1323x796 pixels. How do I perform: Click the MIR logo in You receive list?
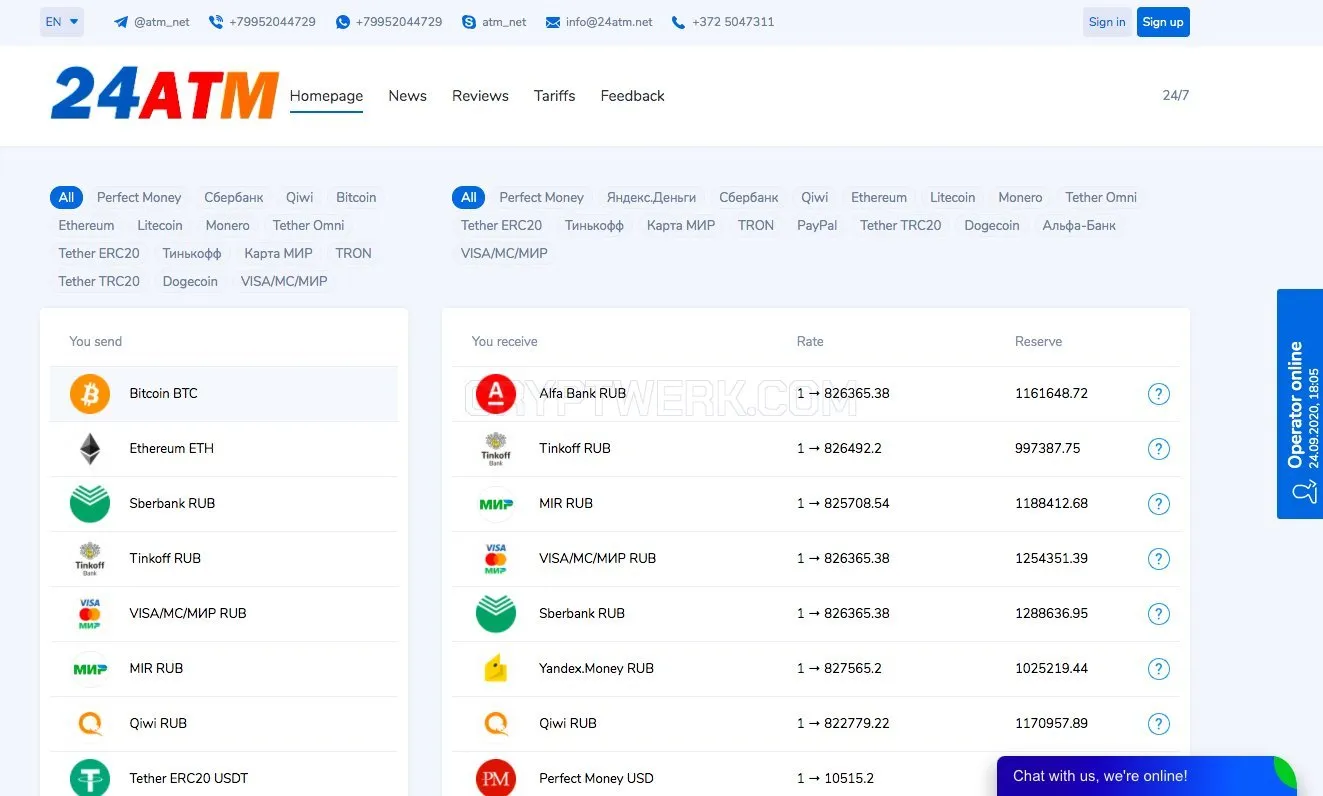(x=496, y=504)
